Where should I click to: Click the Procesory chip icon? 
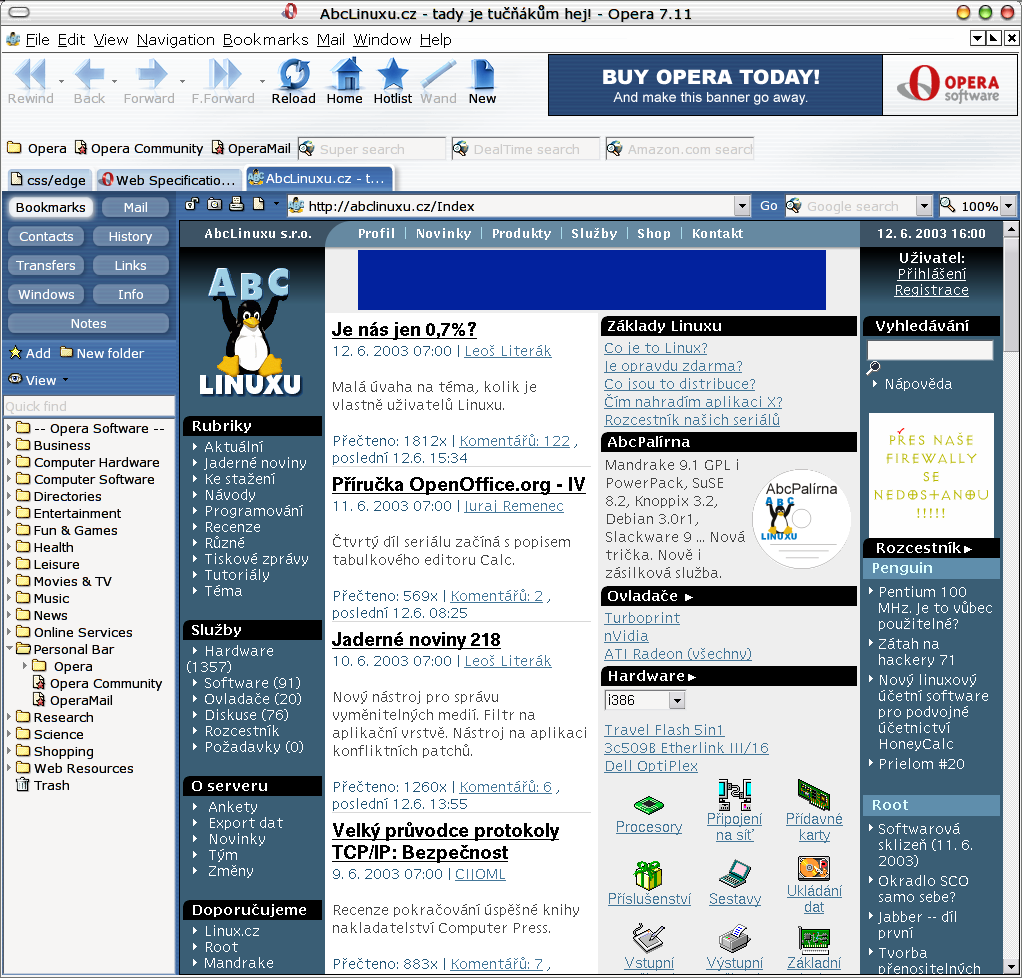tap(649, 805)
